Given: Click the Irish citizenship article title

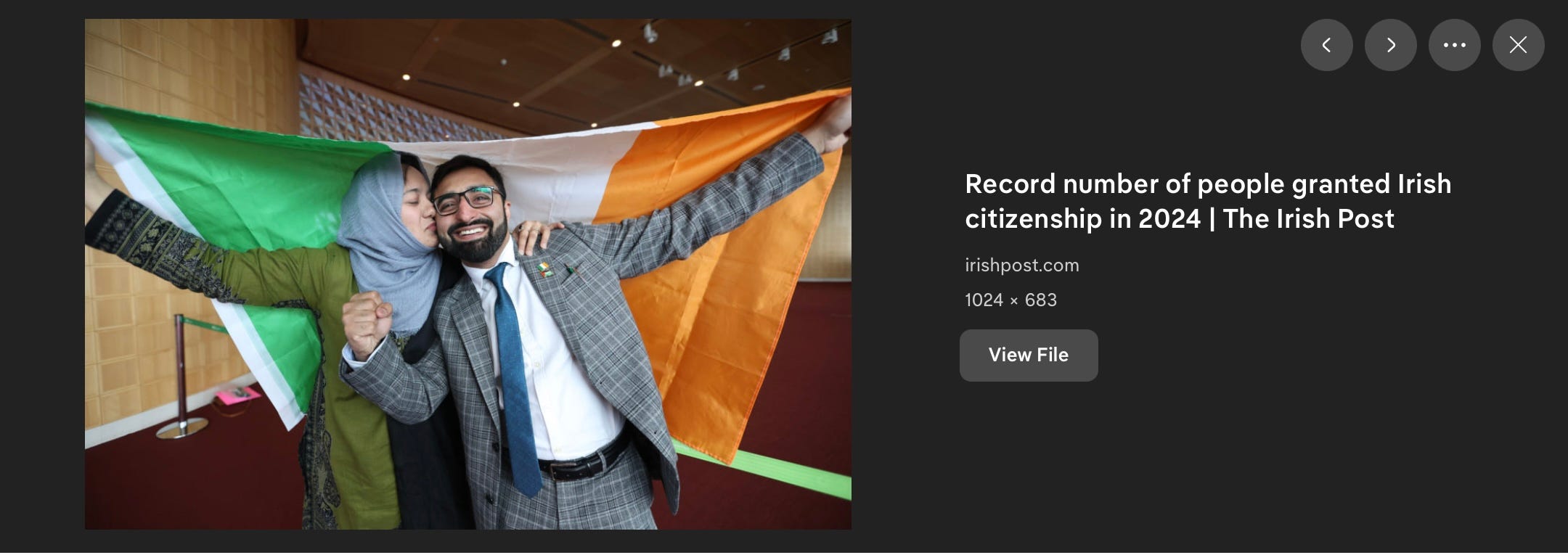Looking at the screenshot, I should tap(1208, 201).
